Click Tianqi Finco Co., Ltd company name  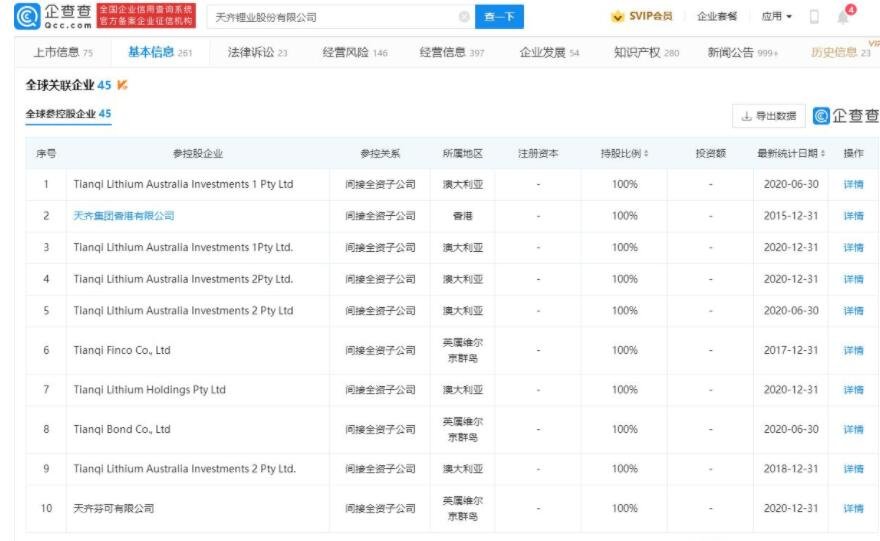[x=122, y=350]
